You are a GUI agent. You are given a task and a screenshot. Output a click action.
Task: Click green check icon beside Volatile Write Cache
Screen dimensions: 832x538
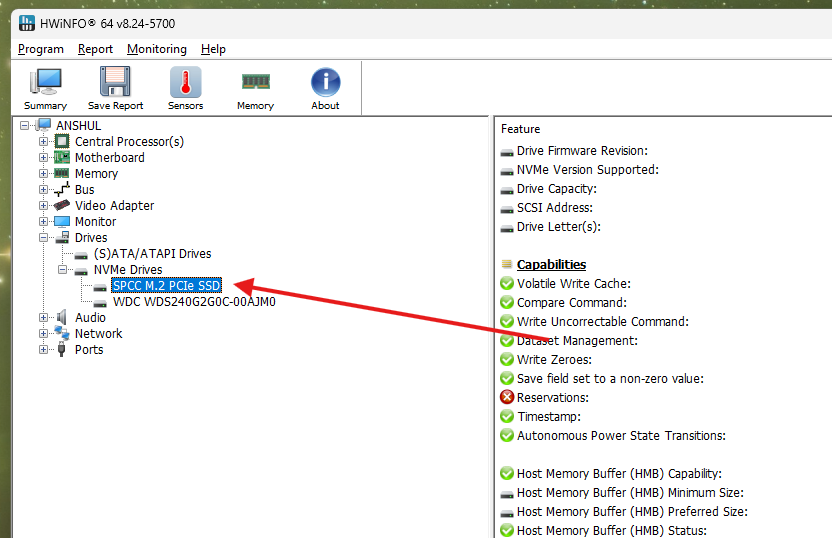507,283
